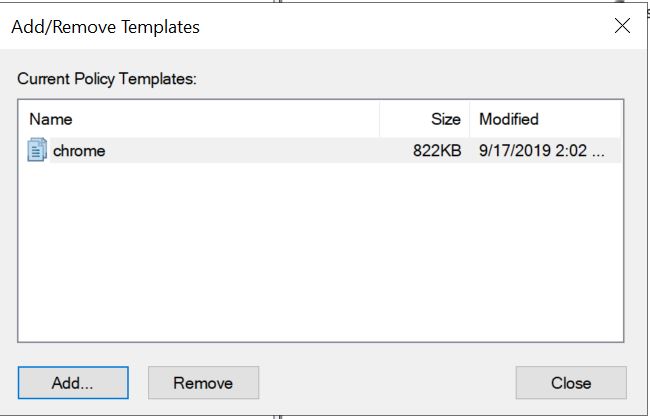Select the chrome template name
This screenshot has width=650, height=419.
click(x=79, y=151)
